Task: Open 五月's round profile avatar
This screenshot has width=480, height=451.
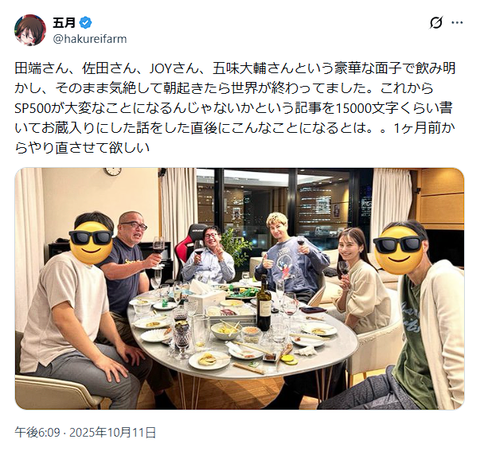Action: click(x=30, y=30)
